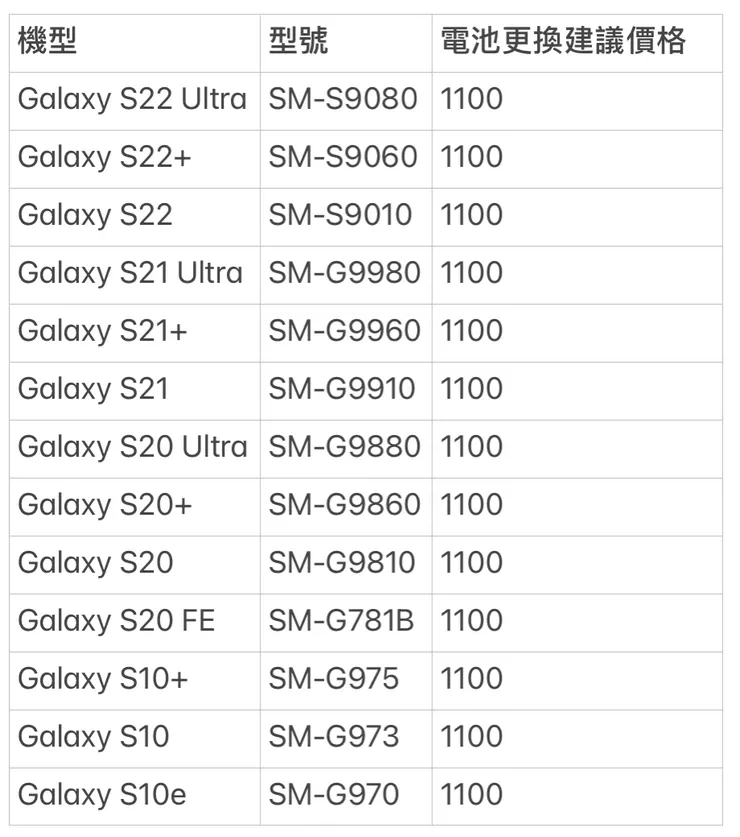Viewport: 740px width, 837px height.
Task: Click model number SM-S9080
Action: coord(343,100)
